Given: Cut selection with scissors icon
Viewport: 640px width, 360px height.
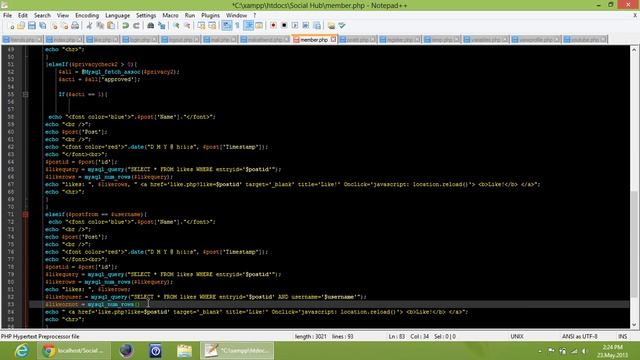Looking at the screenshot, I should tap(89, 25).
